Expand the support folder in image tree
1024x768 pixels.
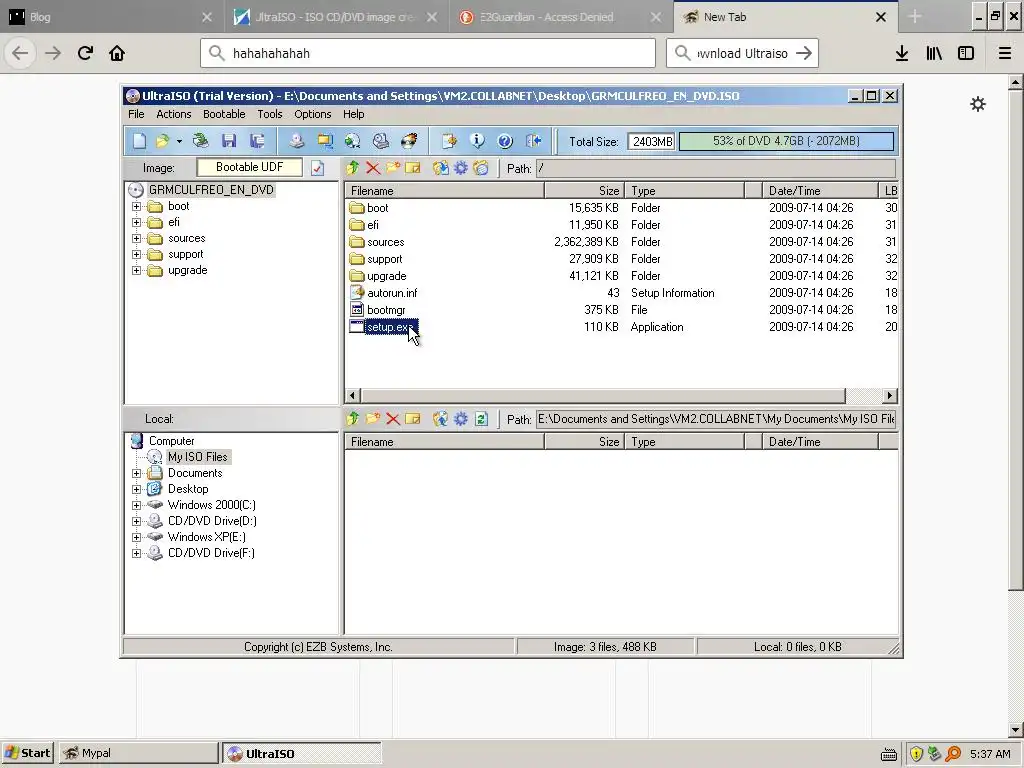136,255
